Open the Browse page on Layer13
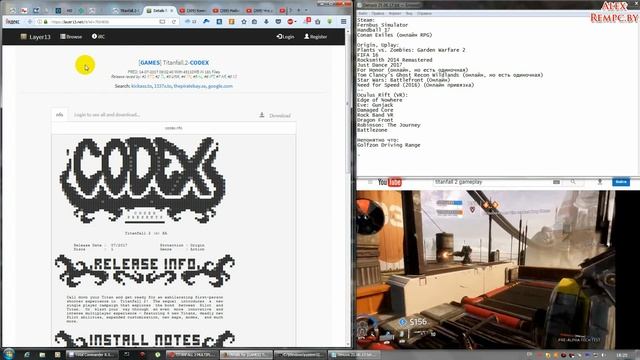Viewport: 640px width, 360px height. coord(71,37)
